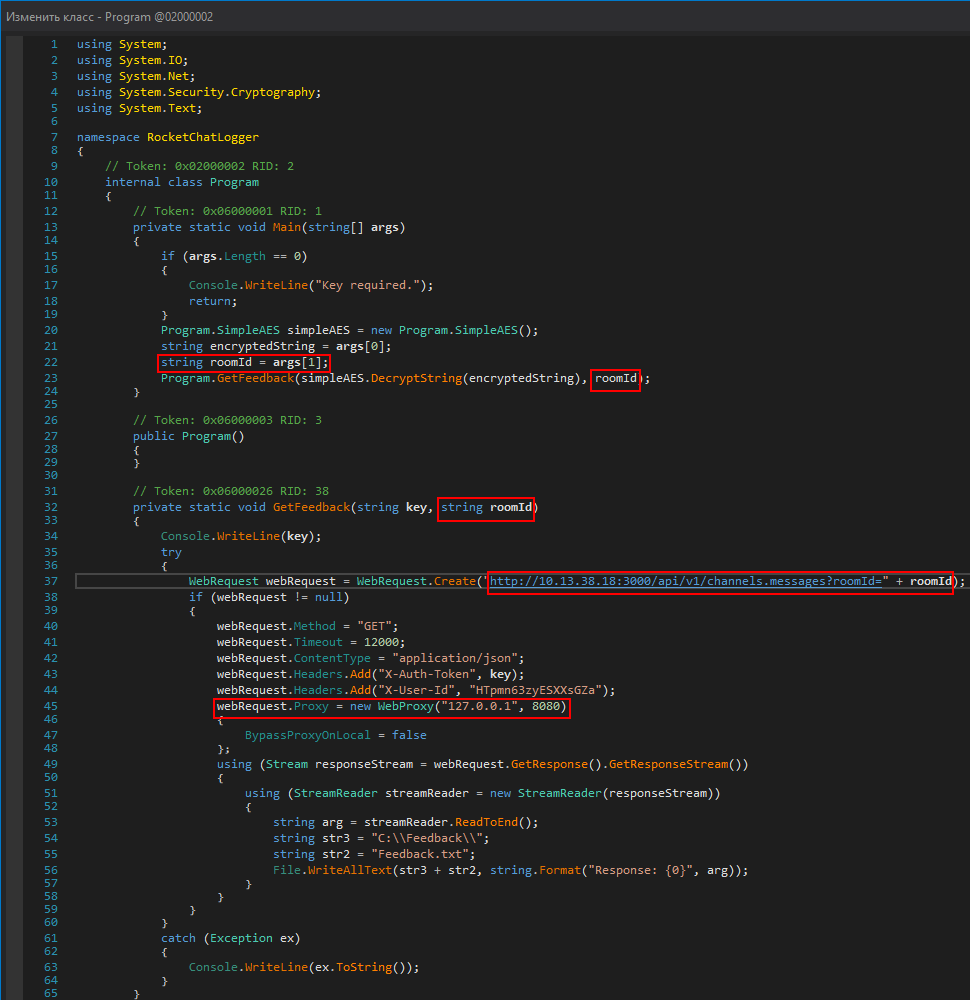Screen dimensions: 970x1000
Task: Click the highlighted string roomId parameter on line 32
Action: pyautogui.click(x=486, y=508)
